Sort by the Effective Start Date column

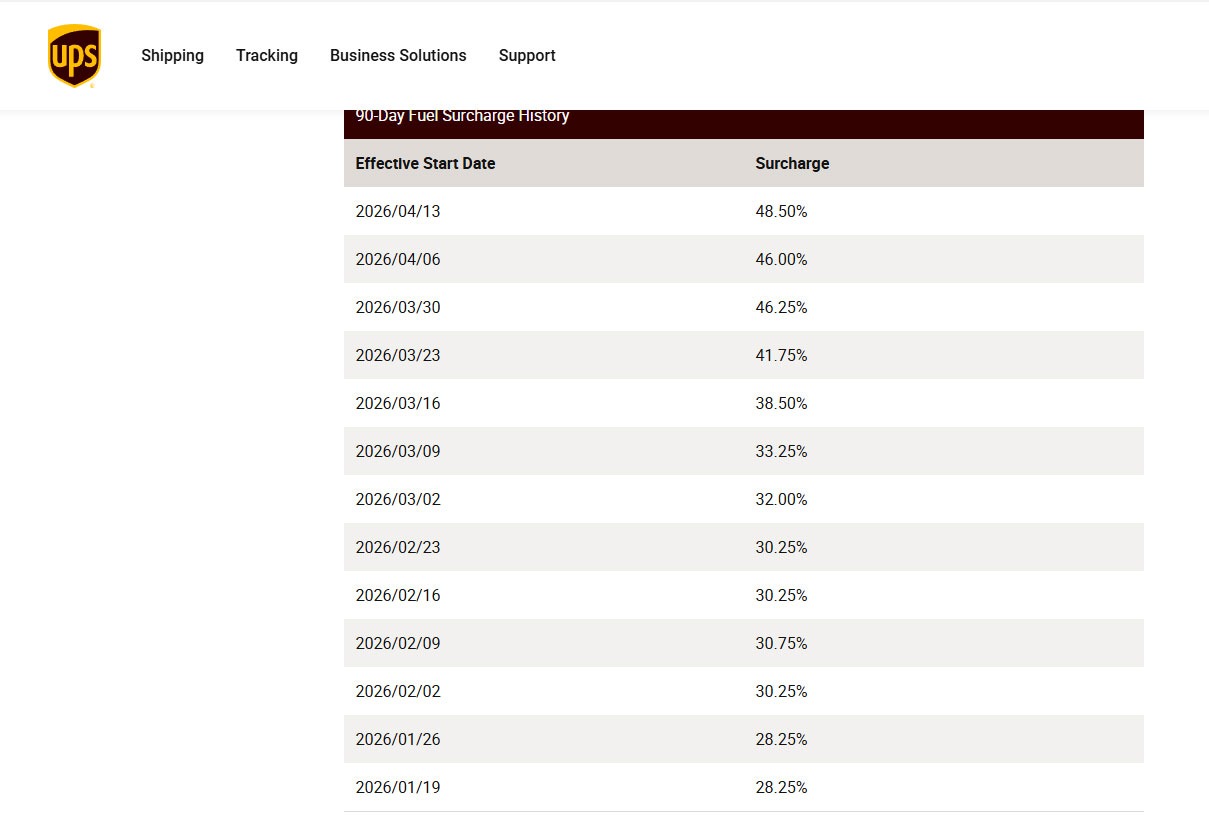[425, 163]
